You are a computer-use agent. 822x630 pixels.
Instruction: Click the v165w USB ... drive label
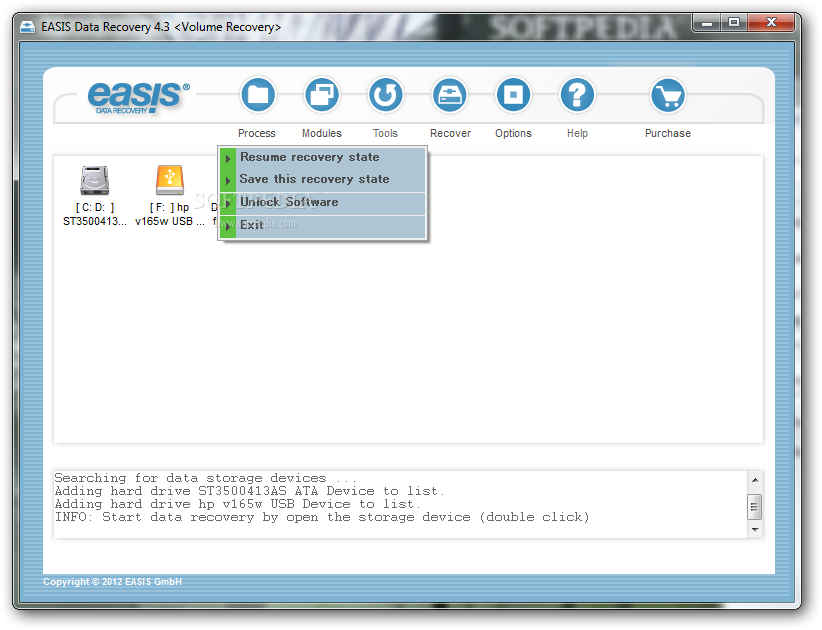coord(170,221)
